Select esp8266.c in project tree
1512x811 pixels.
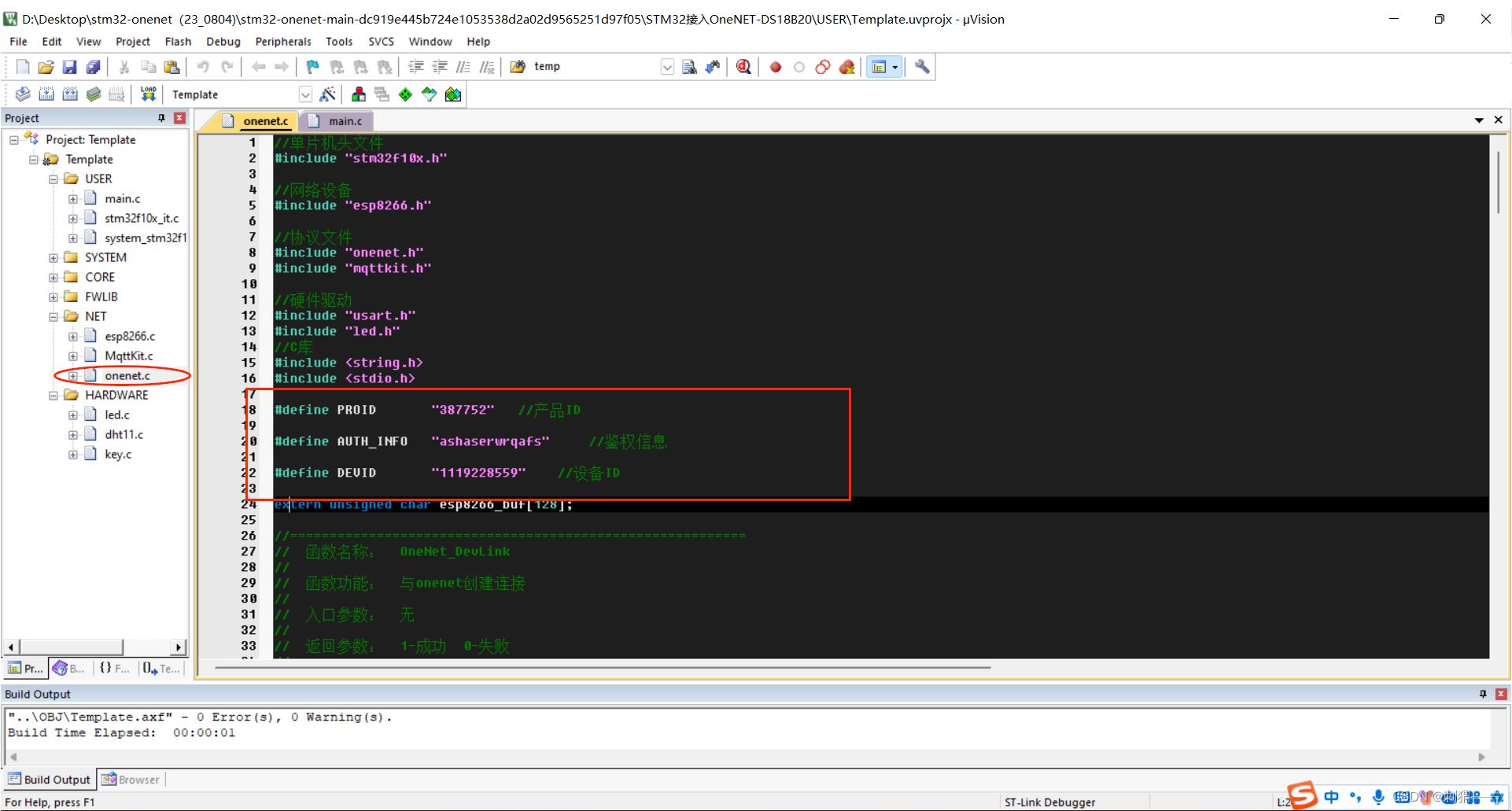point(129,337)
